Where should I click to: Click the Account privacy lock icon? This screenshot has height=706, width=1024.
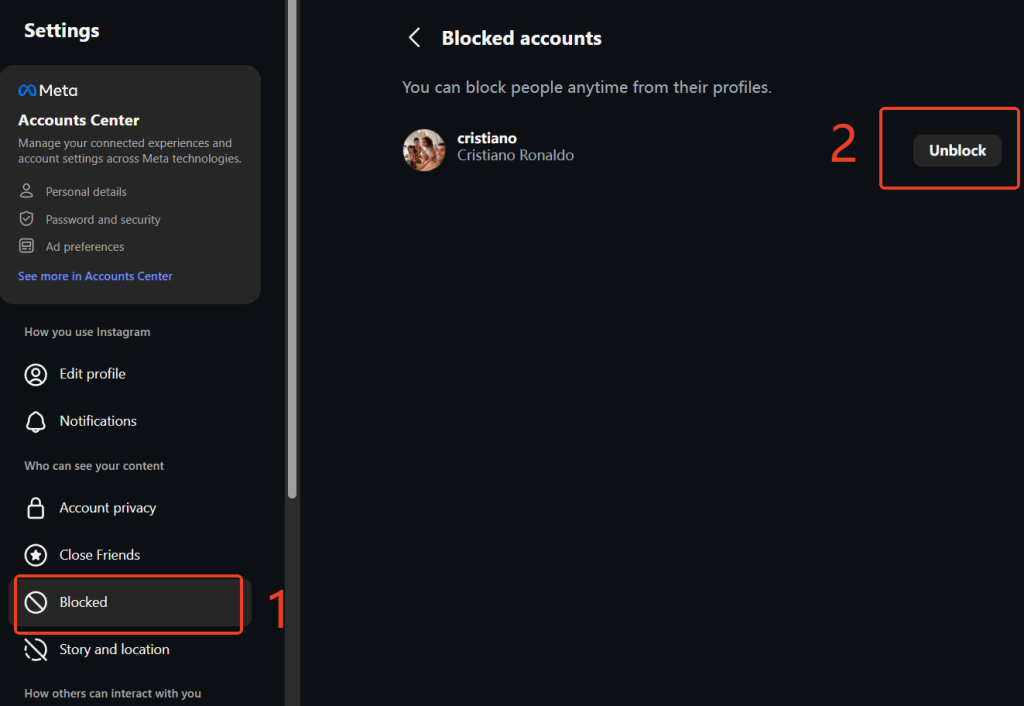[35, 507]
